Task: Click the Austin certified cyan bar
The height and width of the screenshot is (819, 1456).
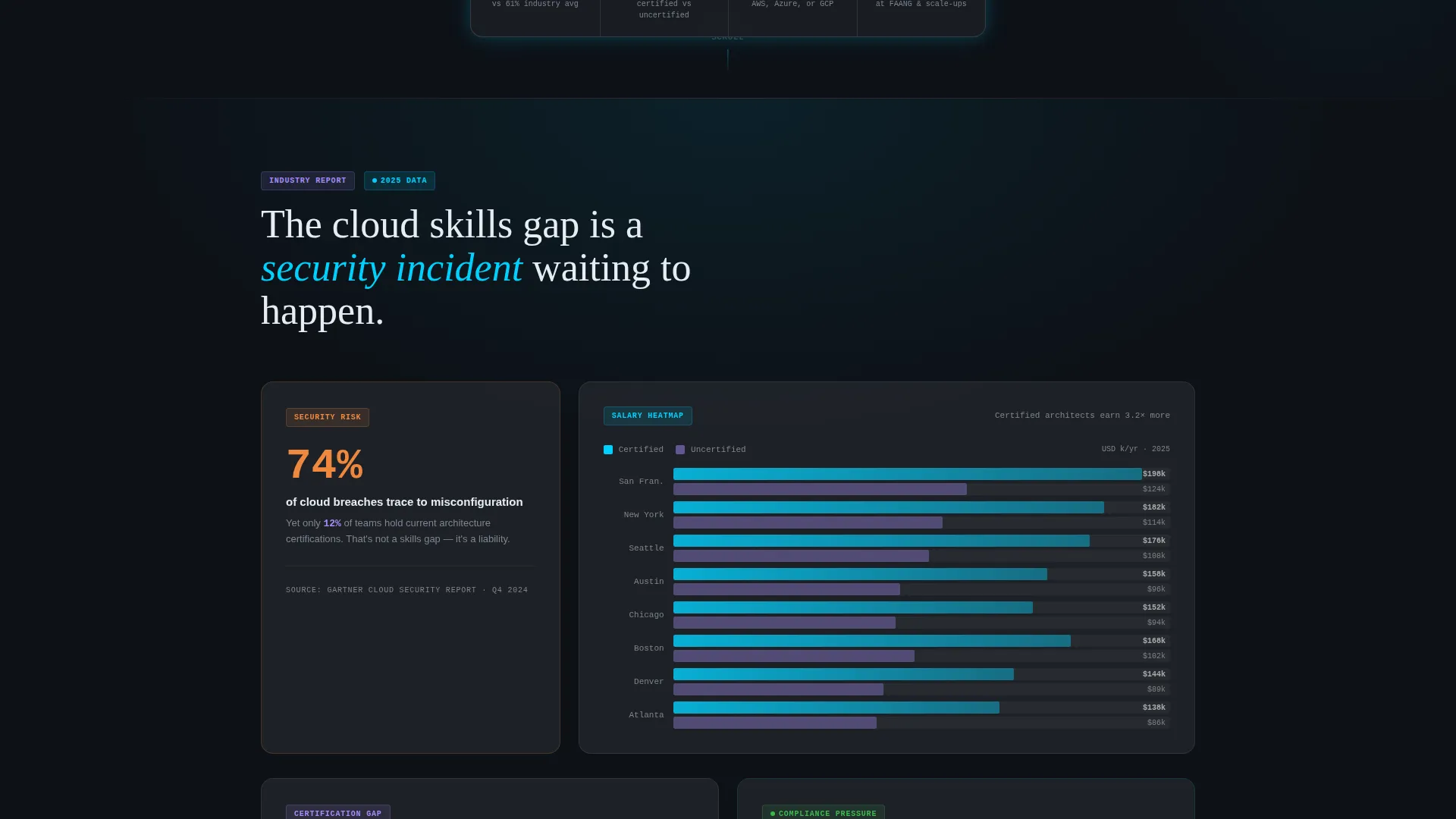Action: click(x=860, y=574)
